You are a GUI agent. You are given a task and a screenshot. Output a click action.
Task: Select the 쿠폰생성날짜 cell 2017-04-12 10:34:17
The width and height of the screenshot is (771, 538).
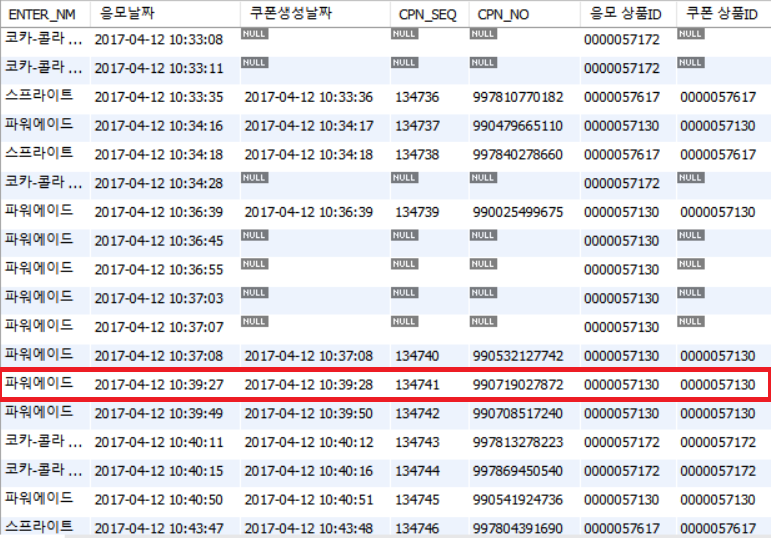pyautogui.click(x=308, y=126)
